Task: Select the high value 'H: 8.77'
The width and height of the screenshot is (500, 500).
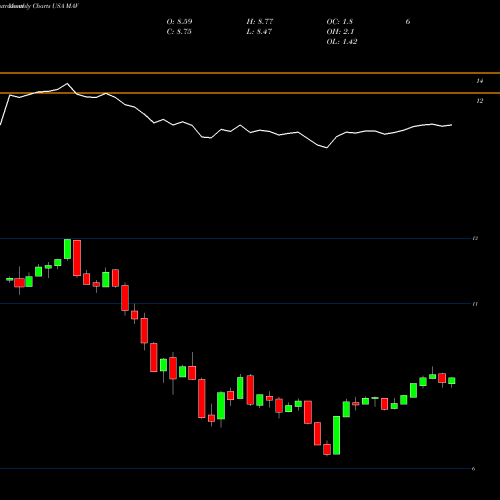Action: [260, 22]
